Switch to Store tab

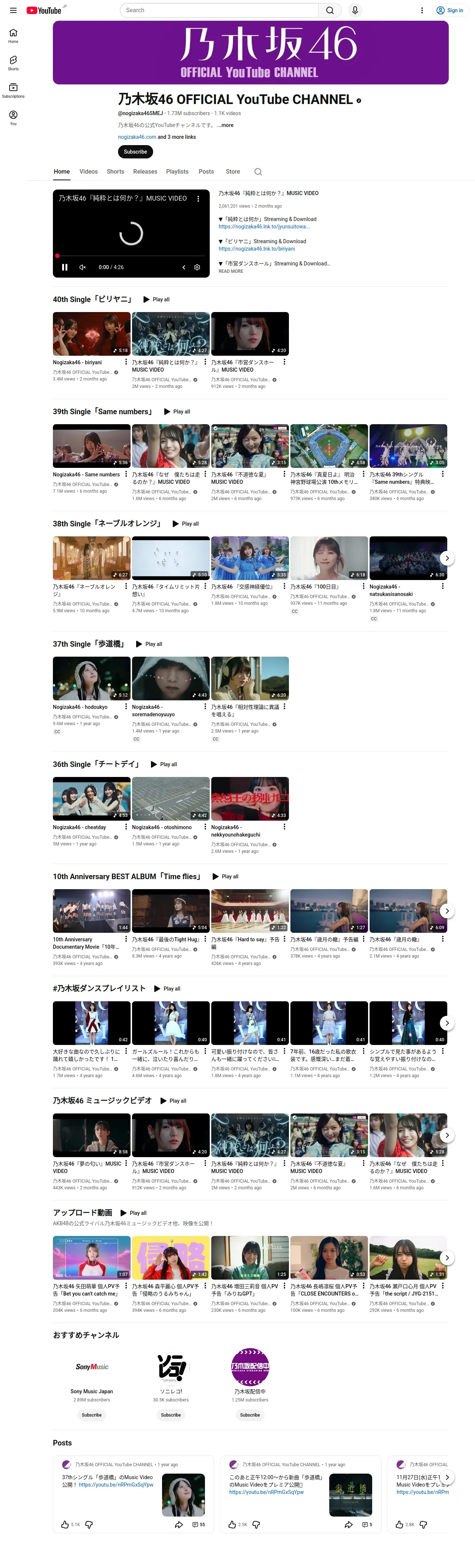(233, 172)
